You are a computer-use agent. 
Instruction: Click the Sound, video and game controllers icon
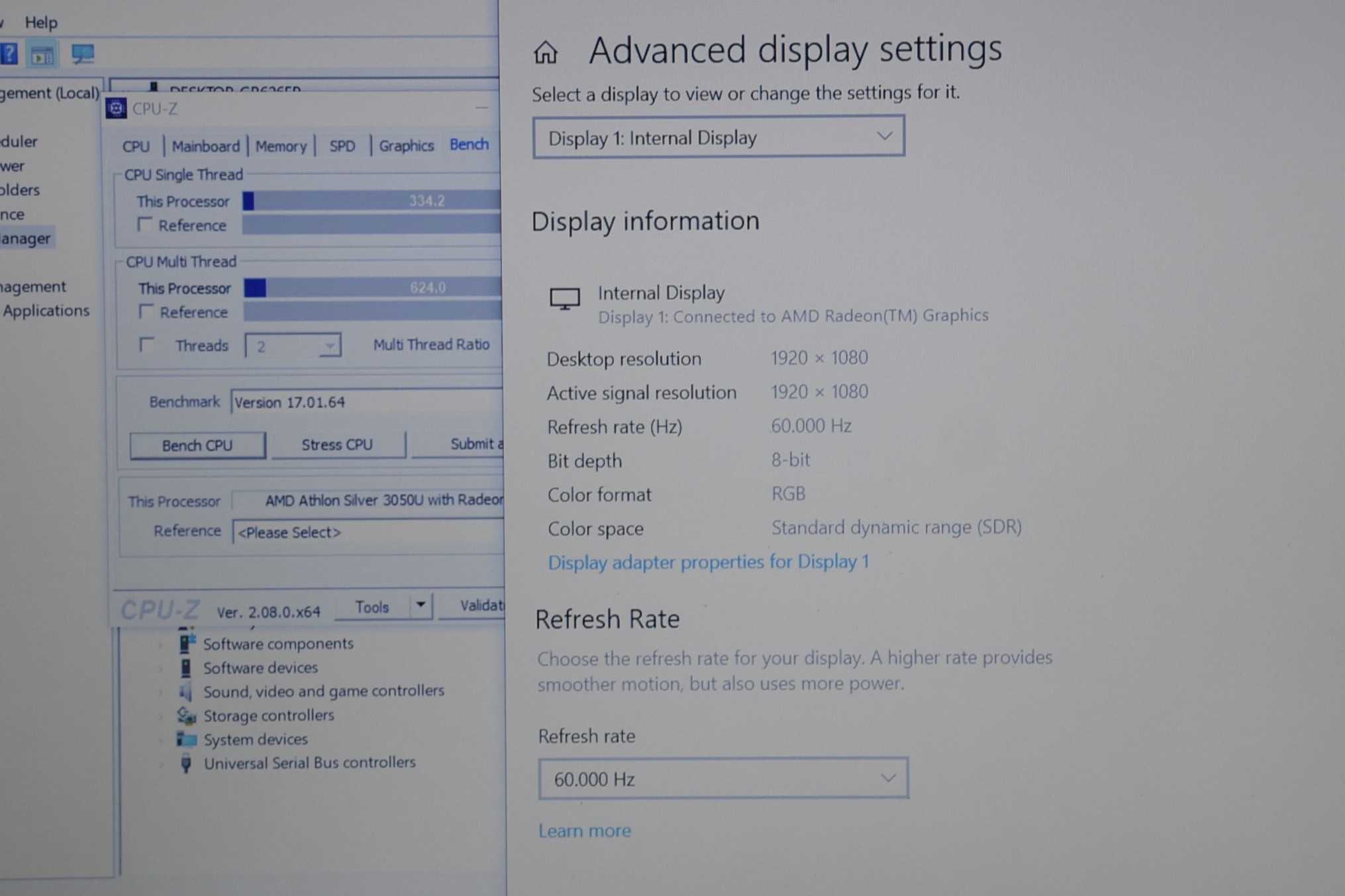186,692
